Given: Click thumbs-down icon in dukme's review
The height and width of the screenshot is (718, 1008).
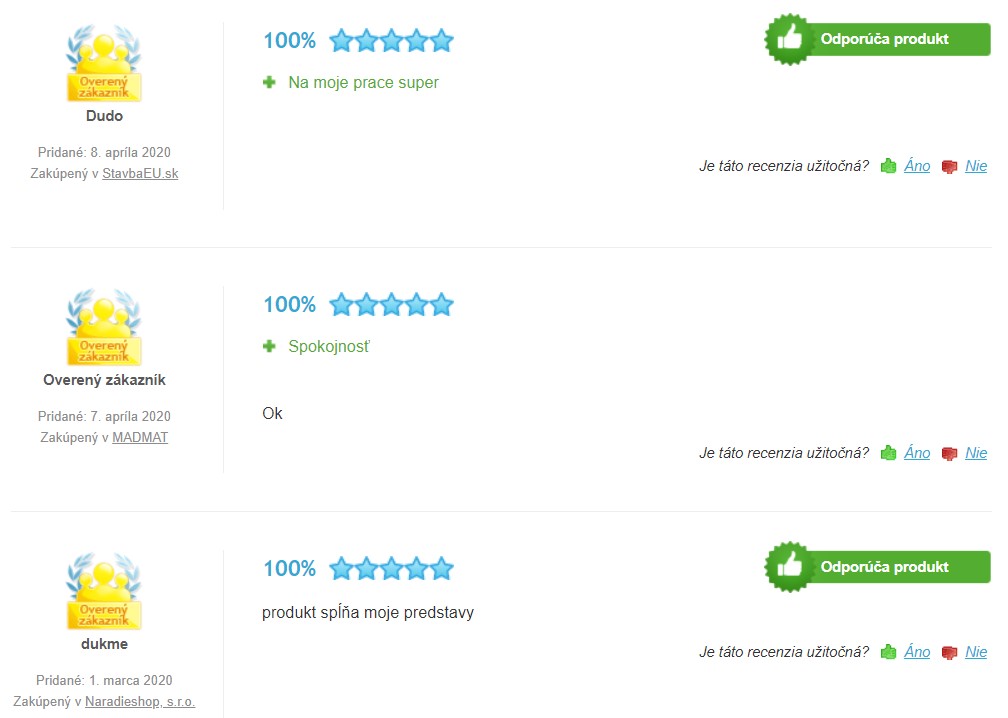Looking at the screenshot, I should pos(949,653).
